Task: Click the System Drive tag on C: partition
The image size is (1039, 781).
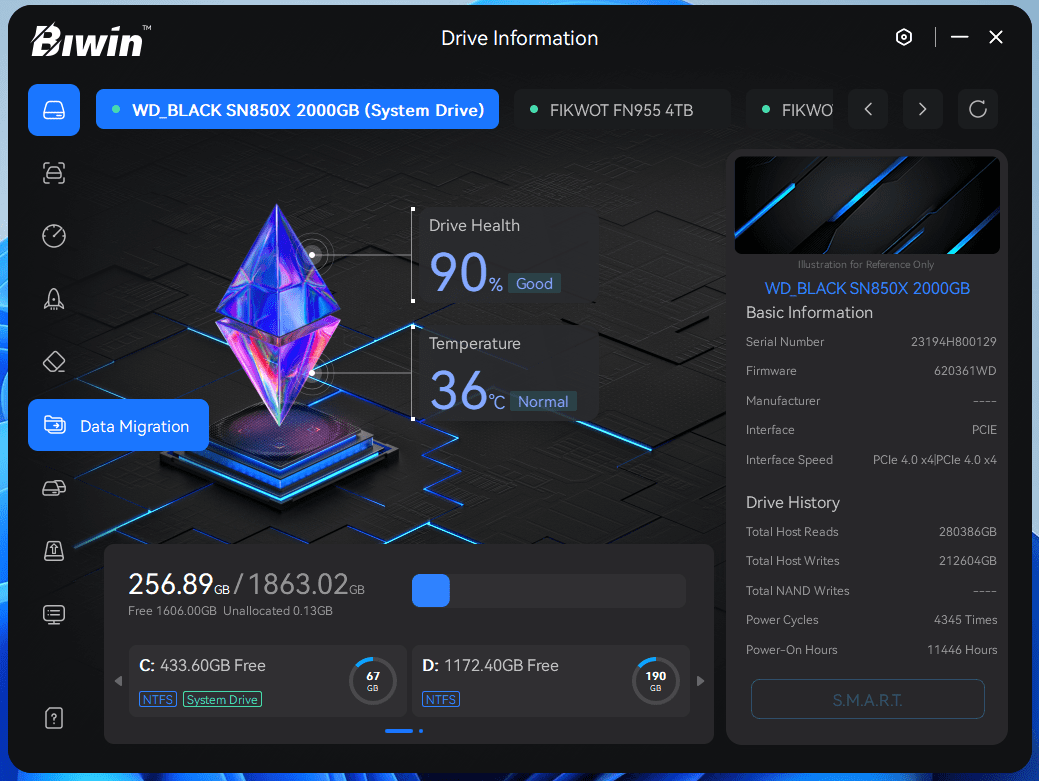Action: pyautogui.click(x=222, y=700)
